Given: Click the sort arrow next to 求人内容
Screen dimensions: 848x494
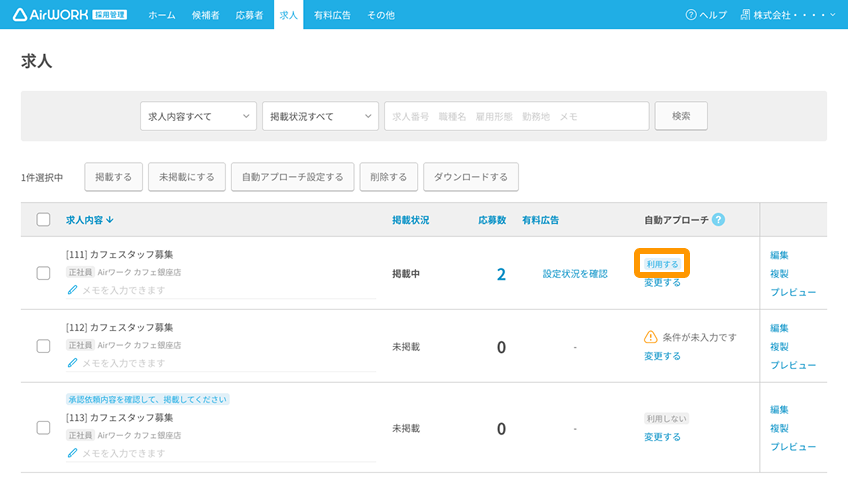Looking at the screenshot, I should click(x=110, y=220).
